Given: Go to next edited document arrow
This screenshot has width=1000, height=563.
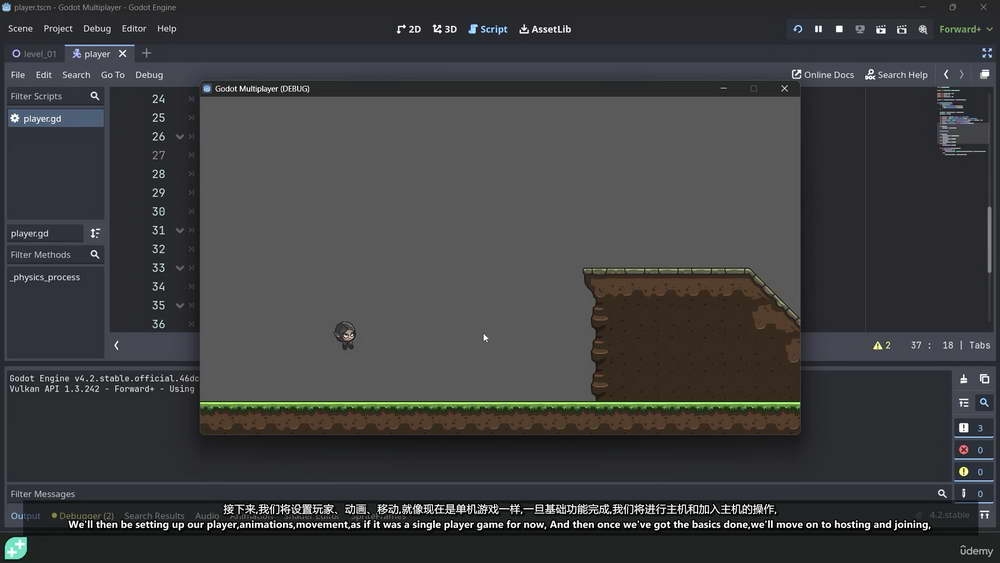Looking at the screenshot, I should pyautogui.click(x=962, y=75).
